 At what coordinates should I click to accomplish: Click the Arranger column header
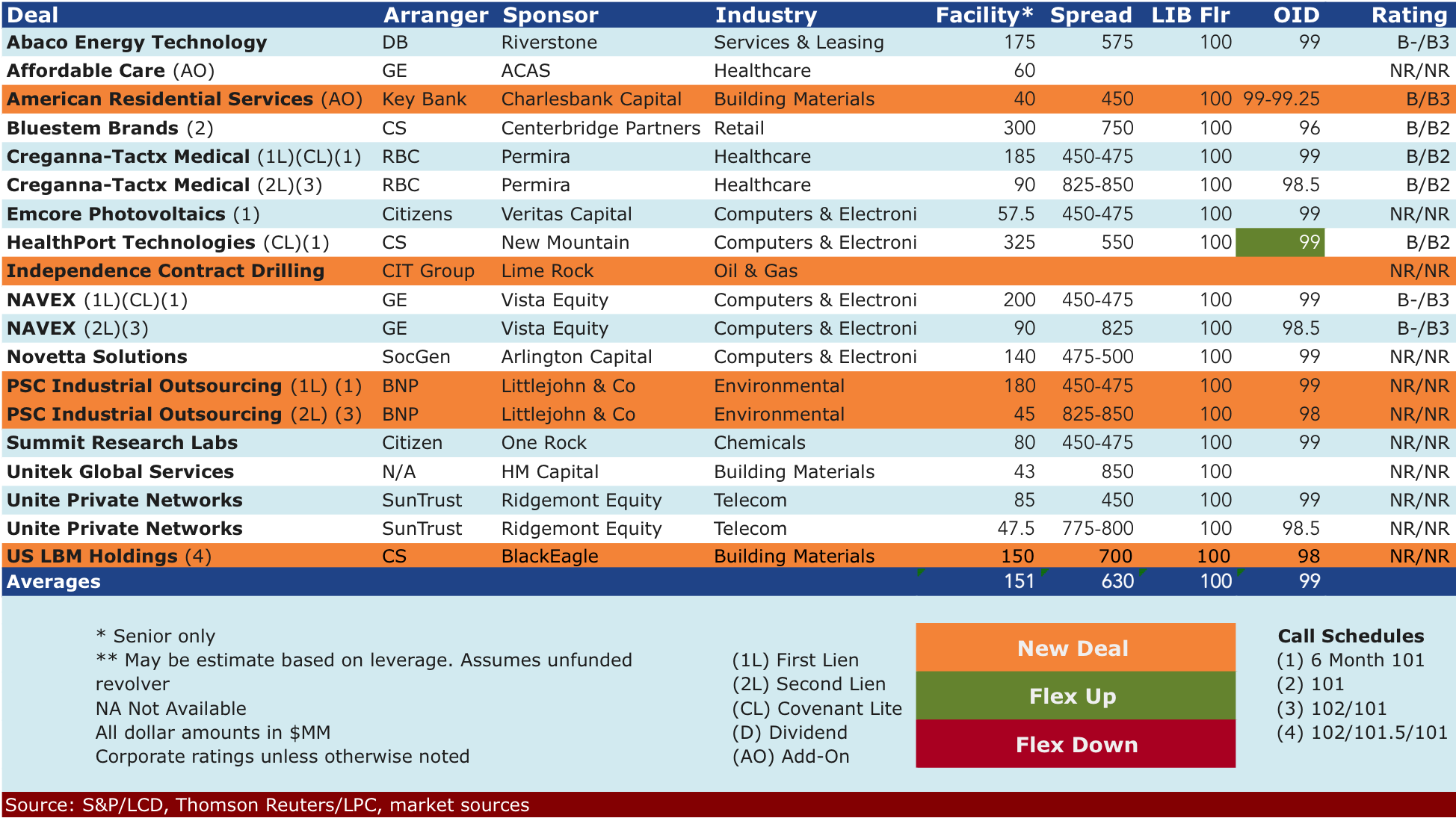point(436,15)
